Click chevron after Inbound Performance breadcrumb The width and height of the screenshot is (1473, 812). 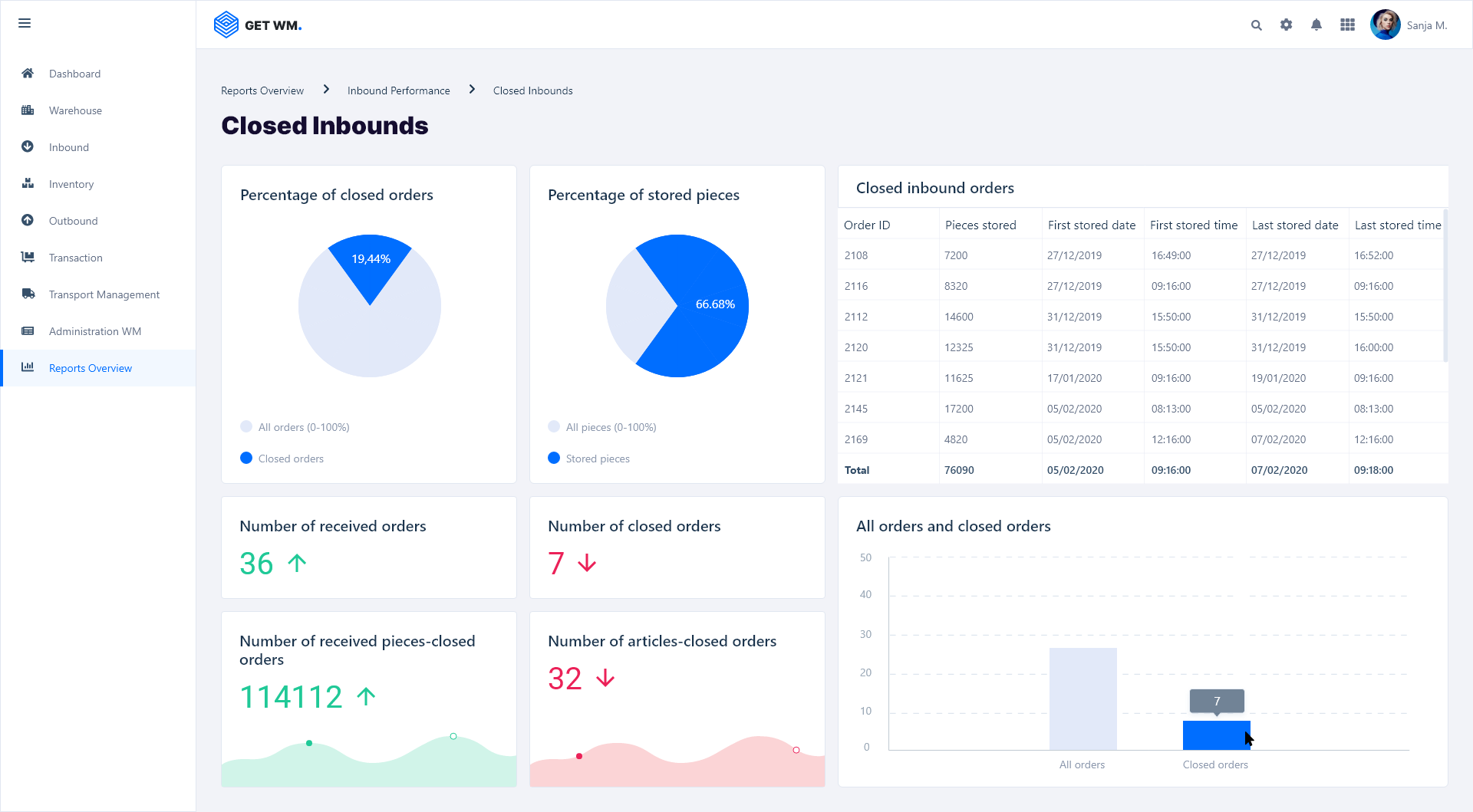pos(472,90)
